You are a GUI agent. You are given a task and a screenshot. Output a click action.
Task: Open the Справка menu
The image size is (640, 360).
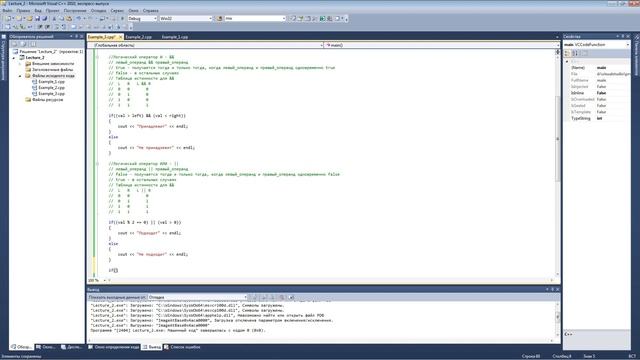pyautogui.click(x=151, y=11)
